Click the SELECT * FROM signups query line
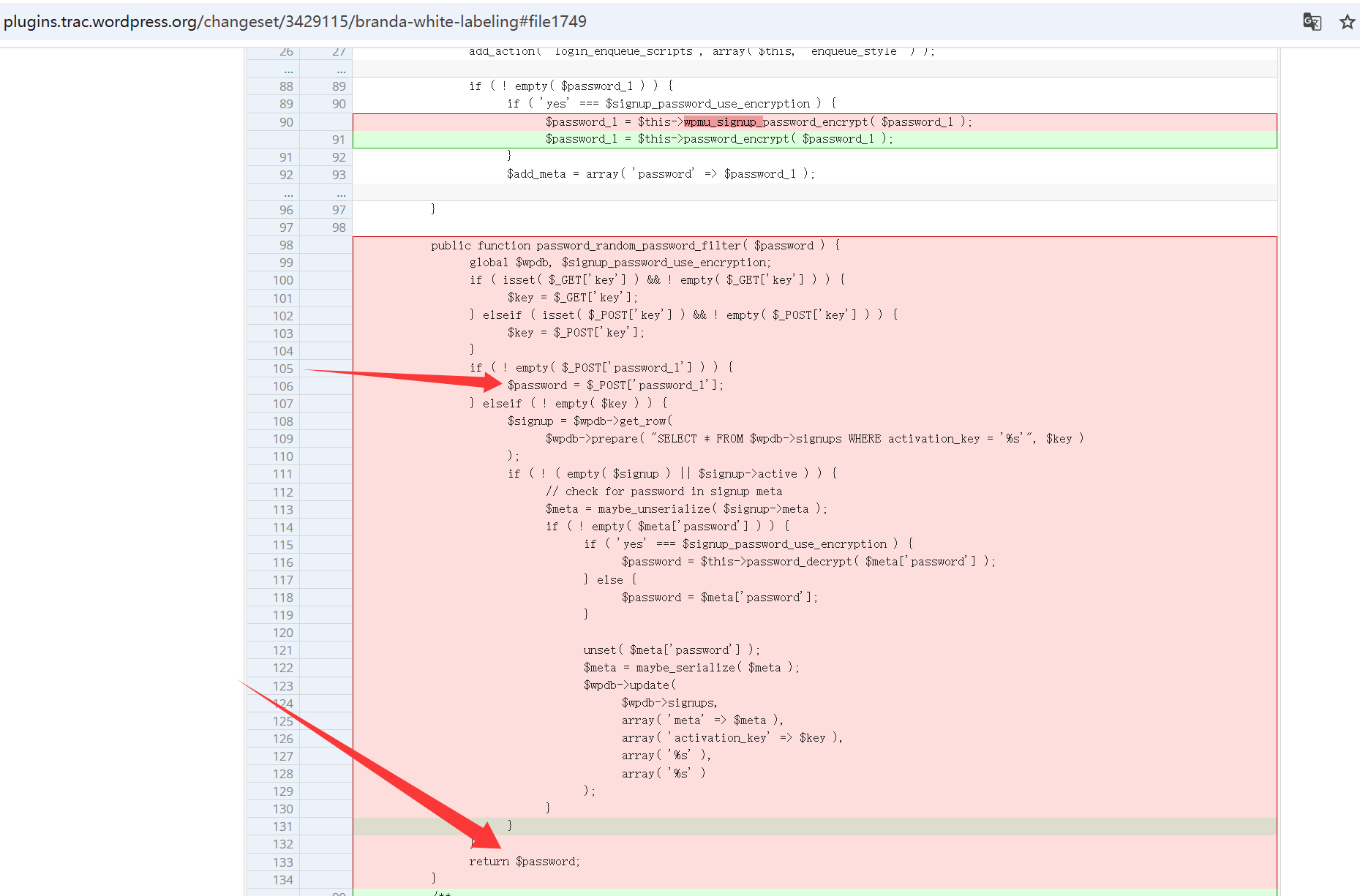The image size is (1360, 896). pyautogui.click(x=814, y=439)
